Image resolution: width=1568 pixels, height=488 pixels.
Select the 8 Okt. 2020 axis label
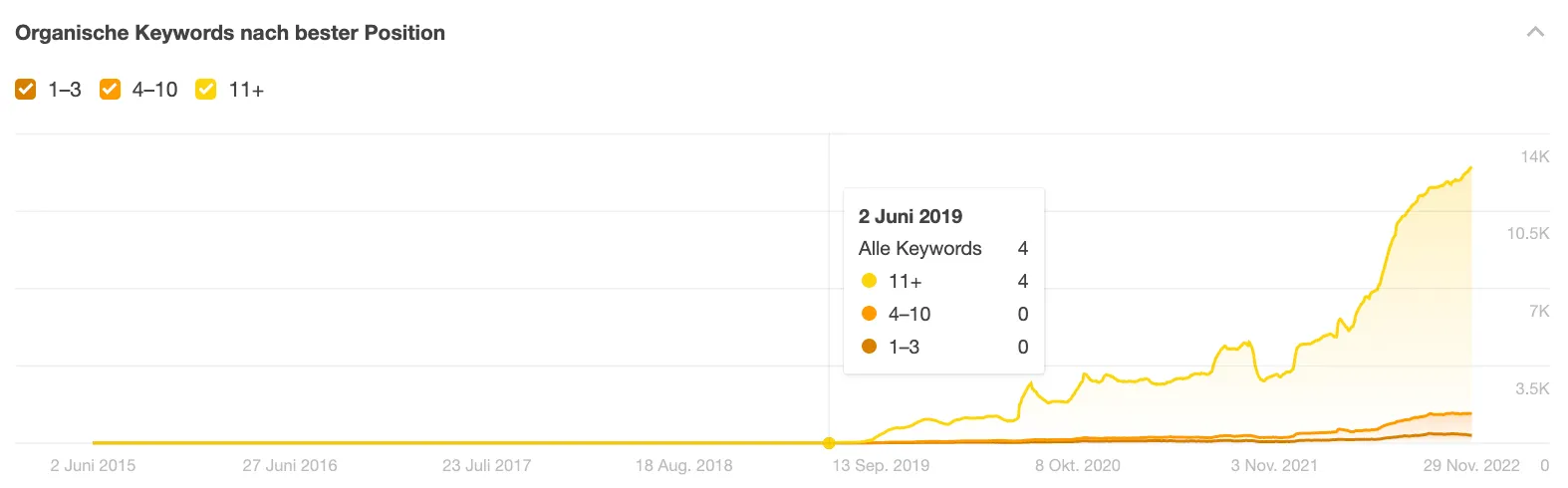1078,465
